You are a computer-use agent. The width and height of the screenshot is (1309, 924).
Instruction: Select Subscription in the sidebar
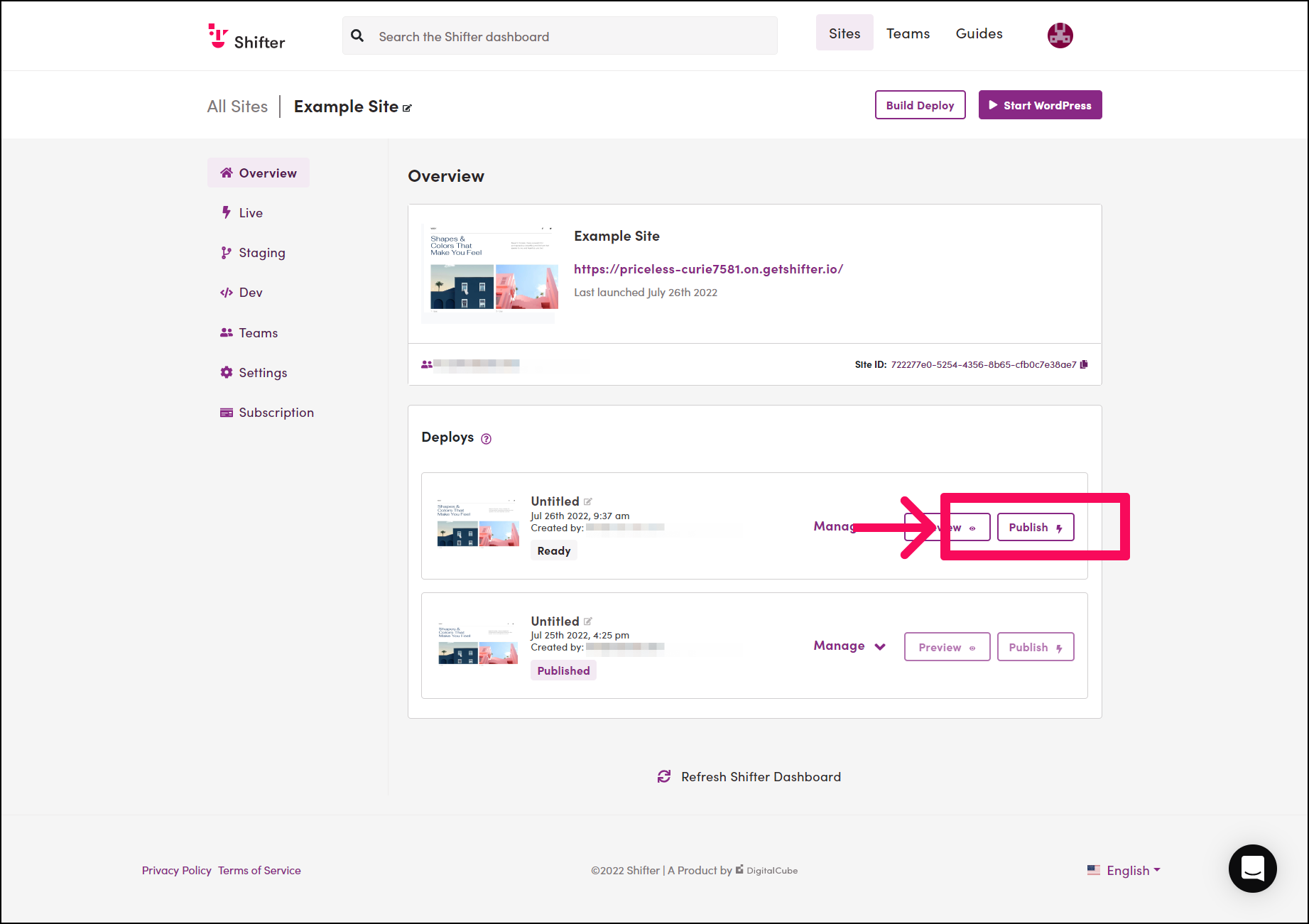(267, 412)
